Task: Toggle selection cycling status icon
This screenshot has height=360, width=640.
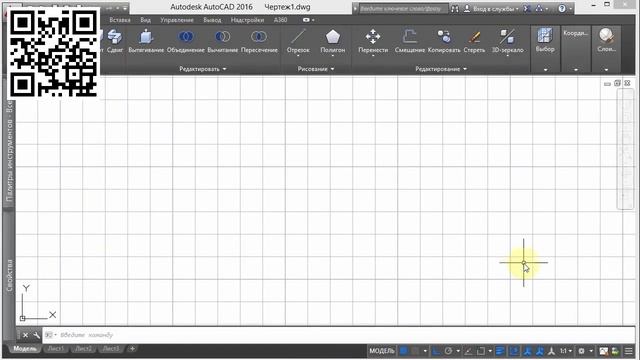Action: point(514,351)
